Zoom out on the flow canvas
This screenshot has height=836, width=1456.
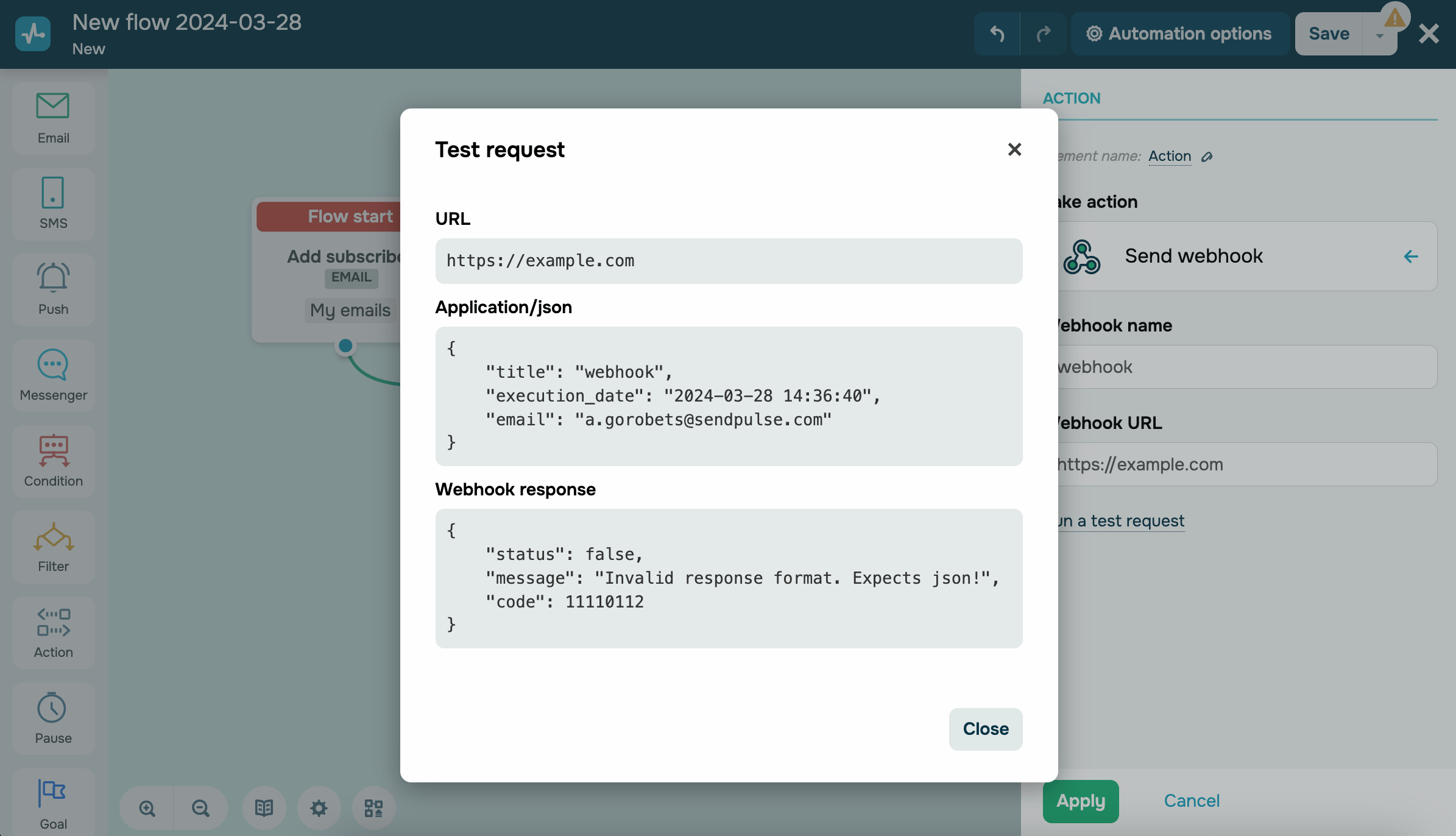tap(200, 809)
